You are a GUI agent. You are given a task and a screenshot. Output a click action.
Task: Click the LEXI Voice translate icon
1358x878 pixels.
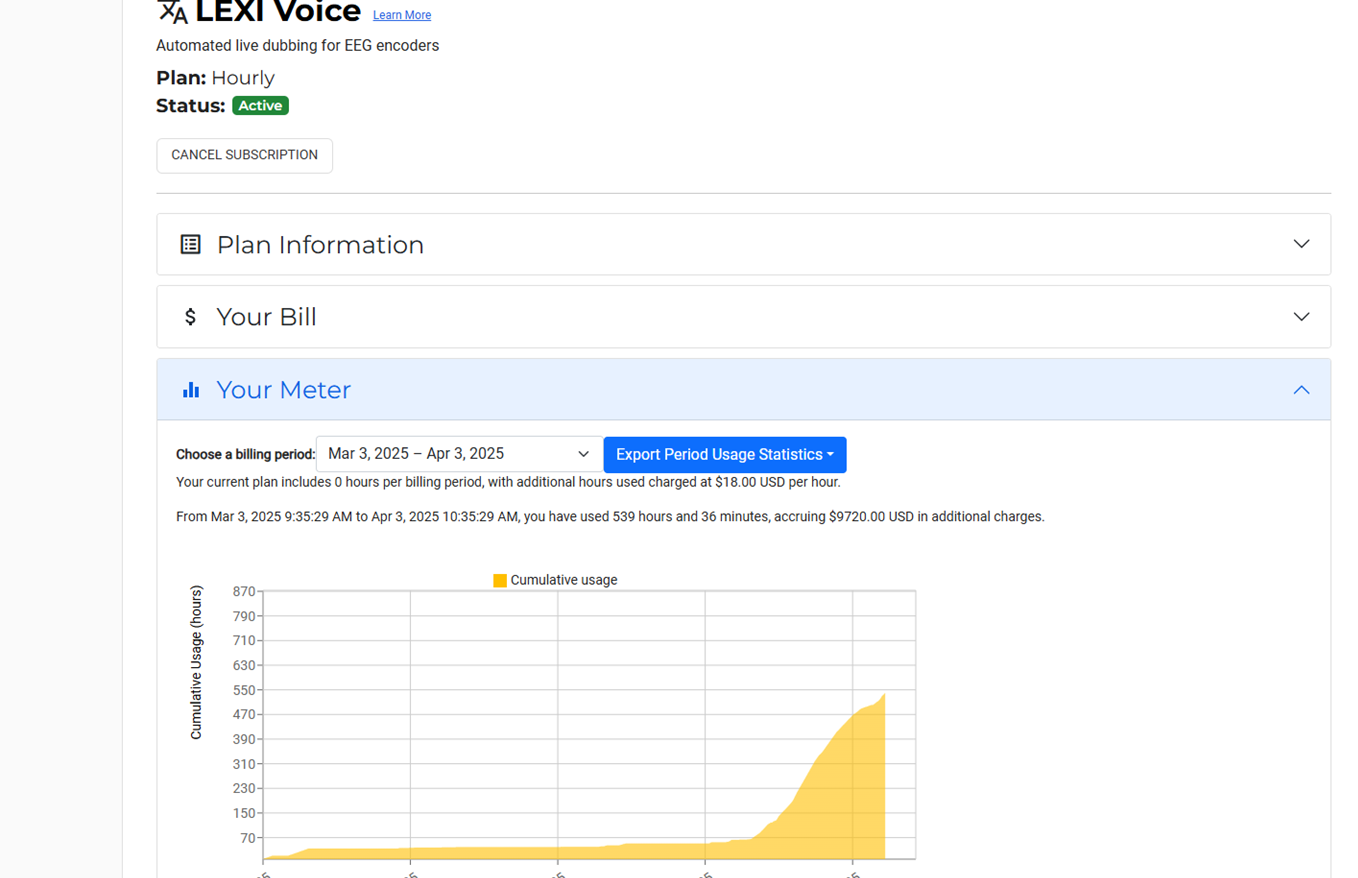click(x=173, y=10)
